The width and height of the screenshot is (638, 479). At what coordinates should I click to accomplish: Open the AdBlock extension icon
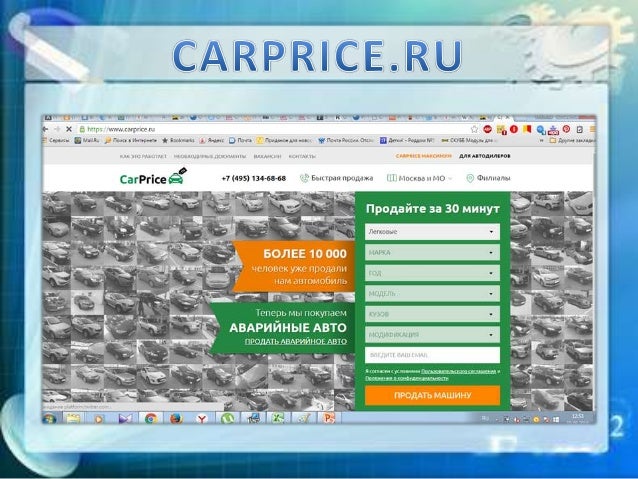(487, 129)
